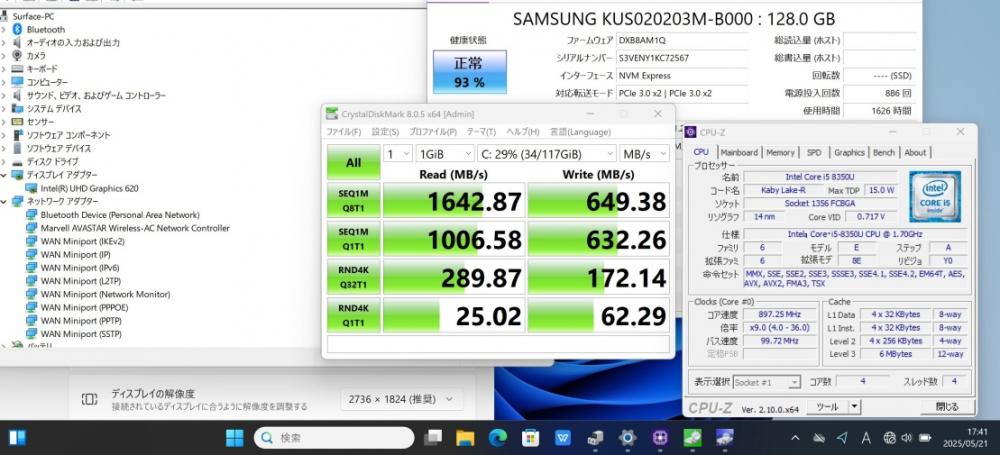The width and height of the screenshot is (1000, 455).
Task: Click the CrystalDiskMark title bar app icon
Action: (x=332, y=114)
